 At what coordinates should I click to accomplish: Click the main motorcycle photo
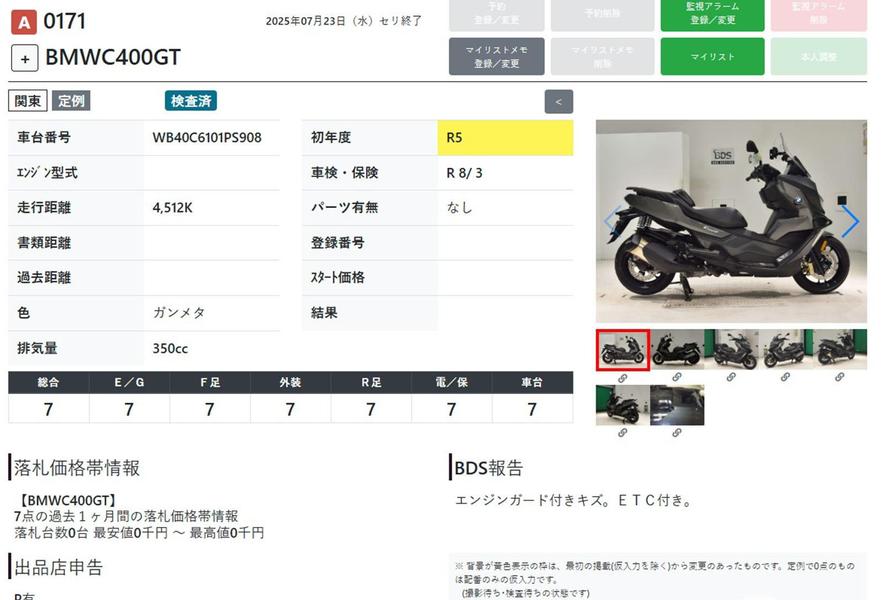tap(730, 221)
